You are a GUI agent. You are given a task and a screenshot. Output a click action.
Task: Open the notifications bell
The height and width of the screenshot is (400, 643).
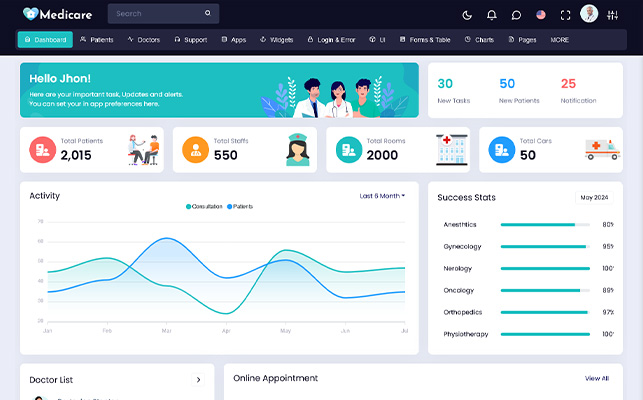[x=491, y=15]
